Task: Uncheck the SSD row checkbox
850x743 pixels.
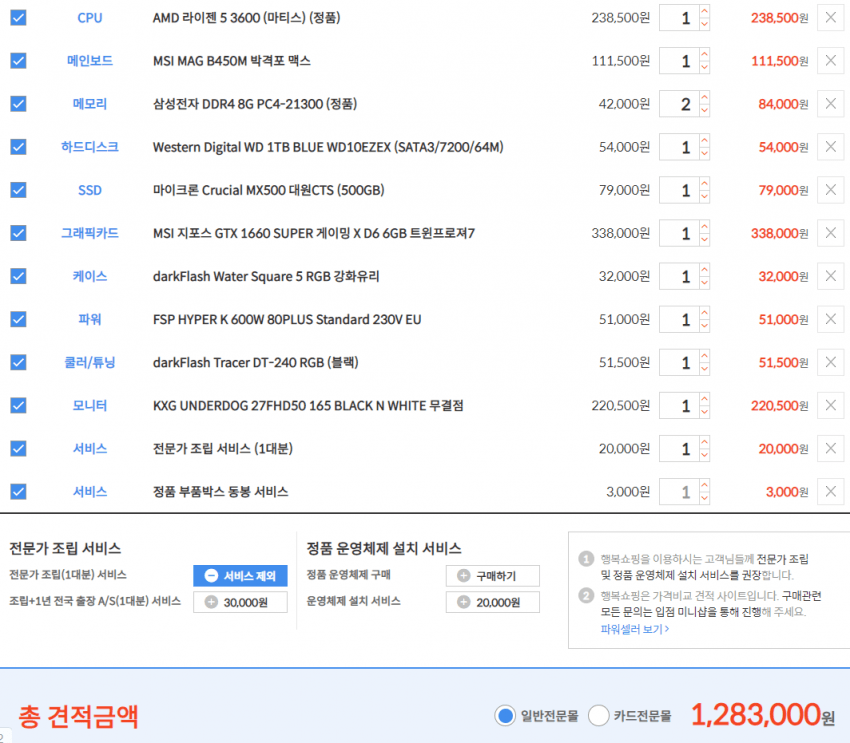Action: pyautogui.click(x=18, y=190)
